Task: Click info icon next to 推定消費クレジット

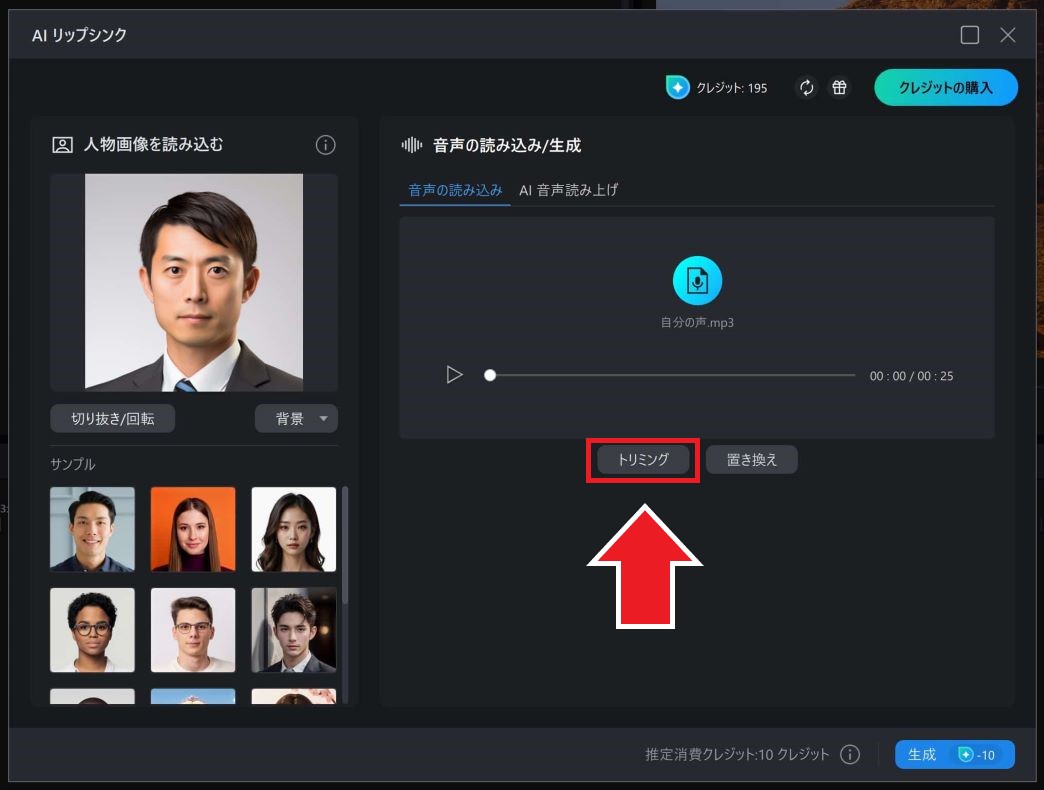Action: coord(850,754)
